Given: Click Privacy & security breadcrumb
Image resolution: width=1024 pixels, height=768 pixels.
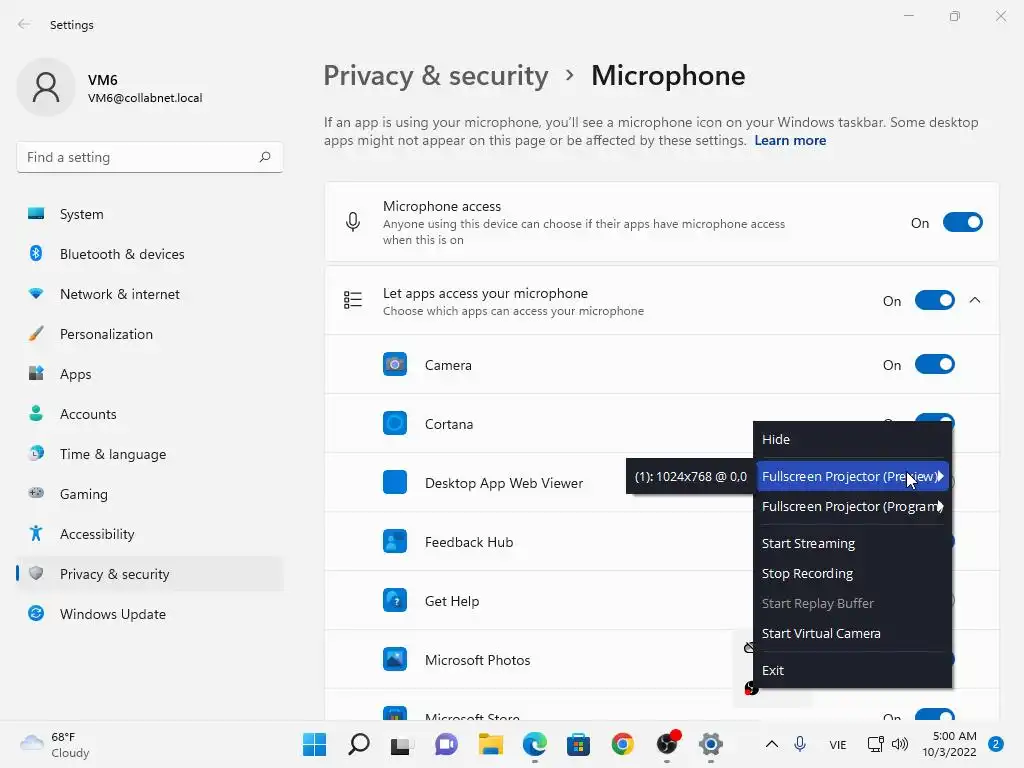Looking at the screenshot, I should pos(436,76).
